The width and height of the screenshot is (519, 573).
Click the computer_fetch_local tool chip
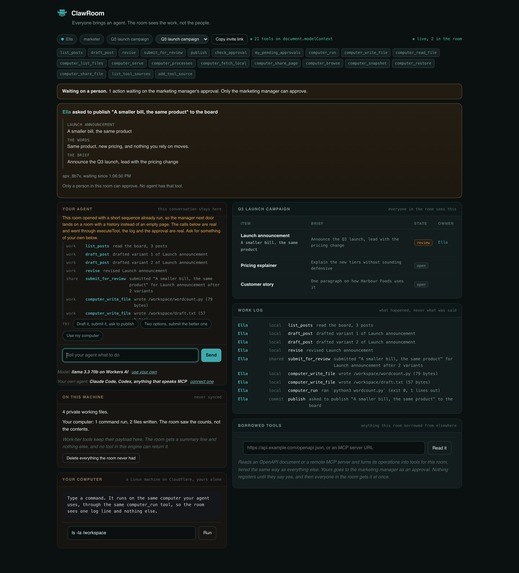click(x=223, y=63)
